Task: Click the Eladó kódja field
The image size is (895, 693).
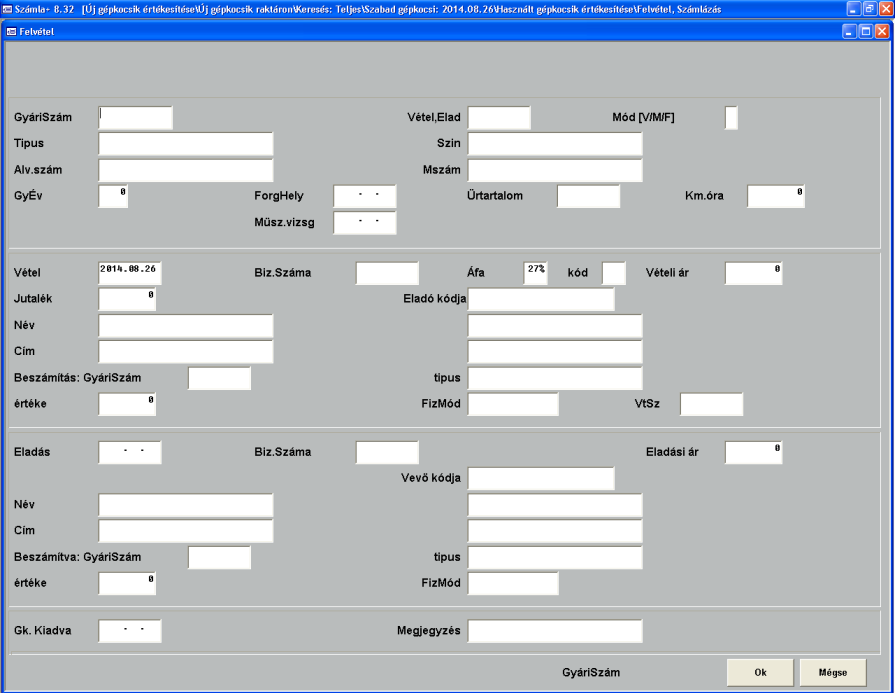Action: pyautogui.click(x=541, y=299)
